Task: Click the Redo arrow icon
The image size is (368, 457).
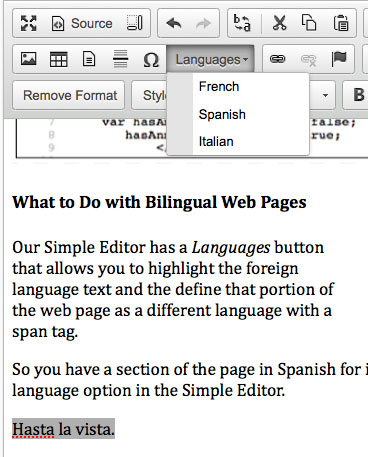Action: tap(203, 23)
